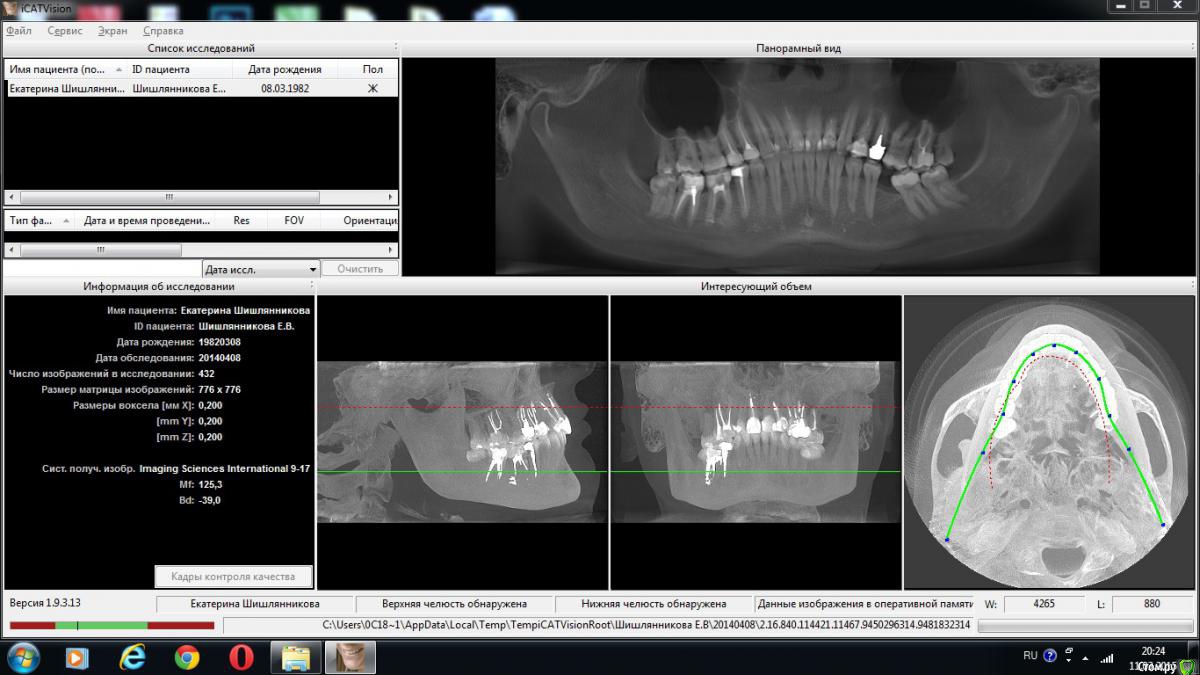Image resolution: width=1200 pixels, height=675 pixels.
Task: Click right arrow of scan list scrollbar
Action: tap(391, 250)
